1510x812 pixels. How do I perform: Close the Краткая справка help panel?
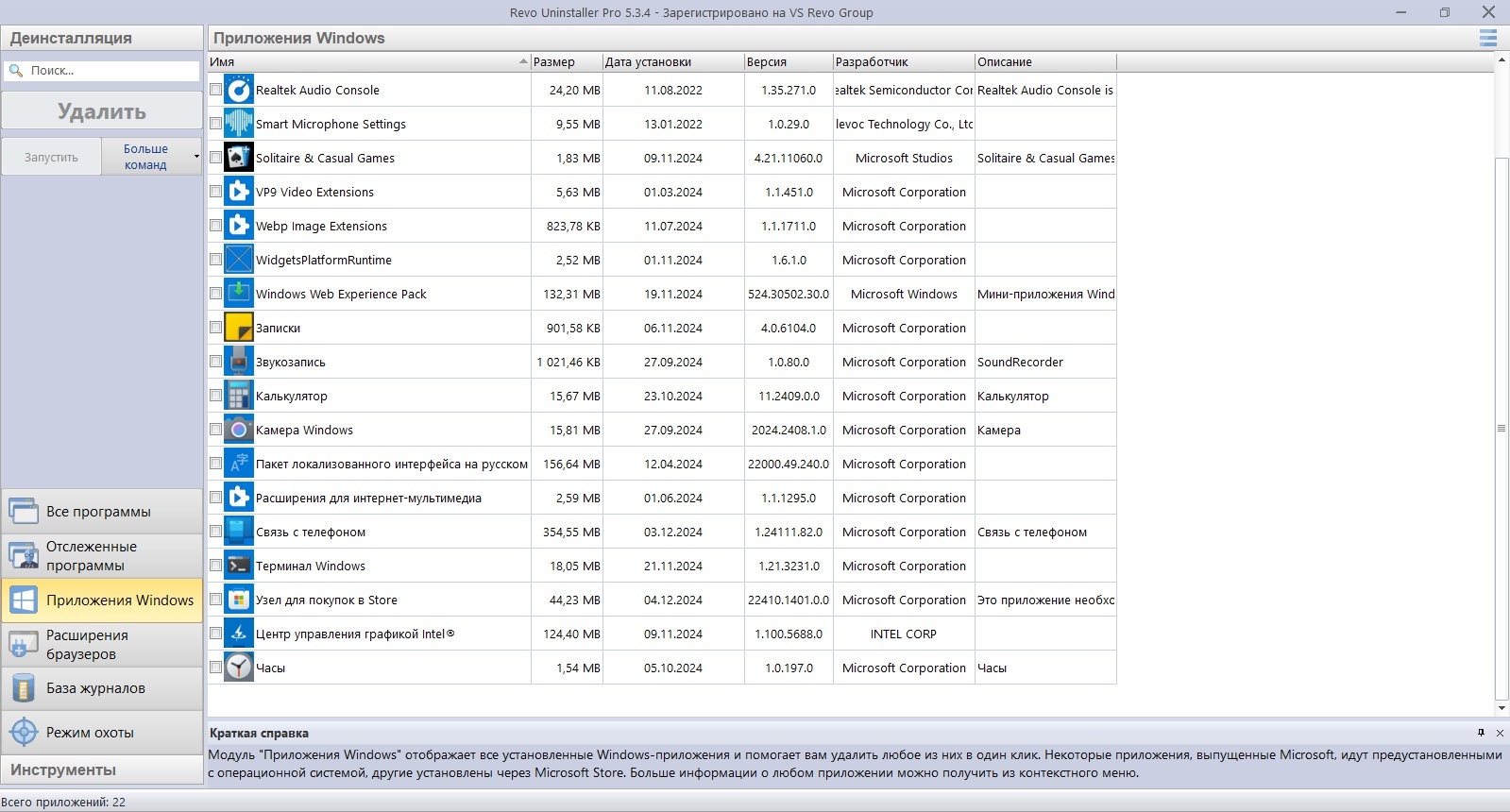[1500, 733]
